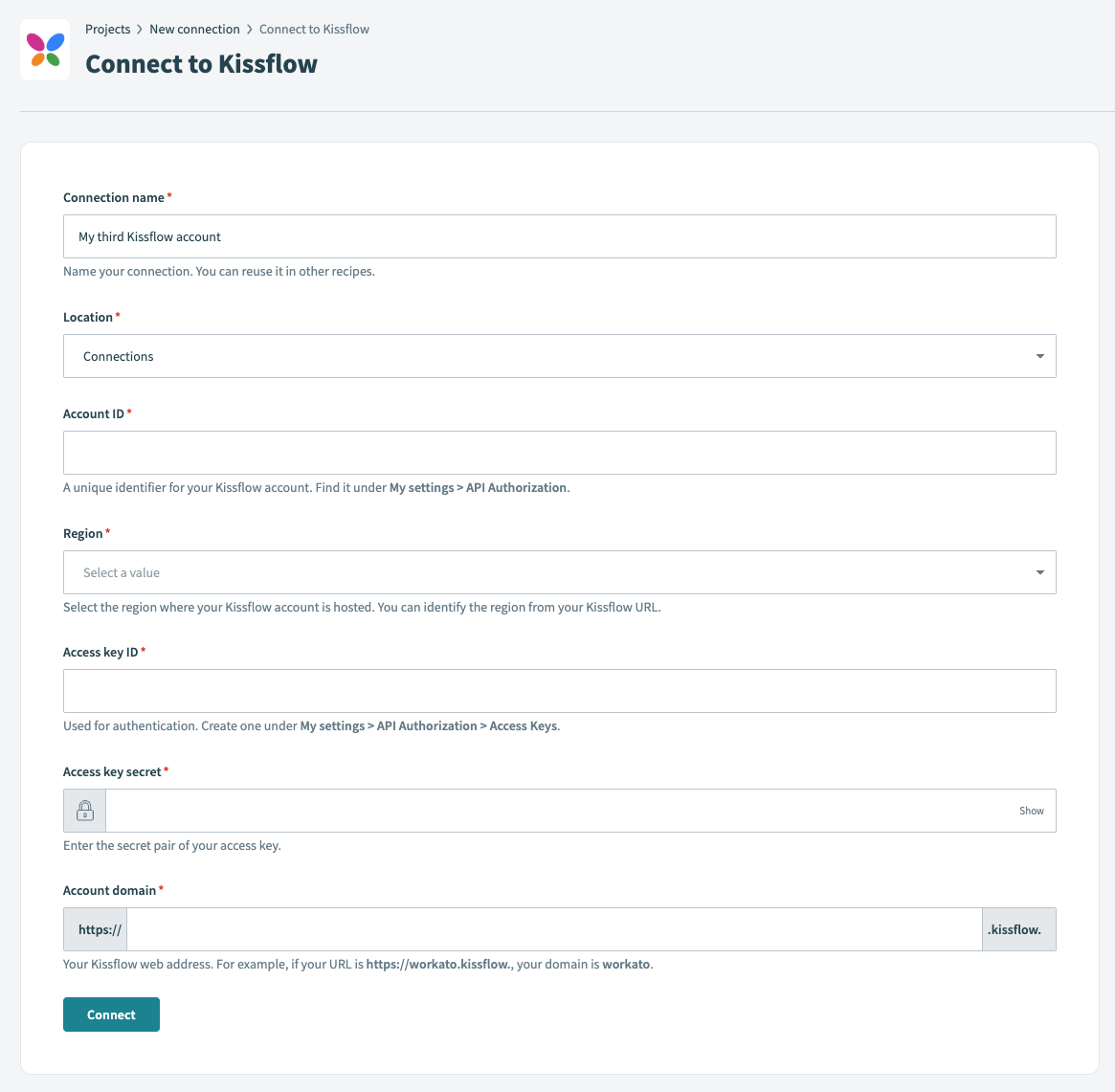Viewport: 1115px width, 1092px height.
Task: Click the Connect to Kissflow breadcrumb item
Action: [314, 30]
